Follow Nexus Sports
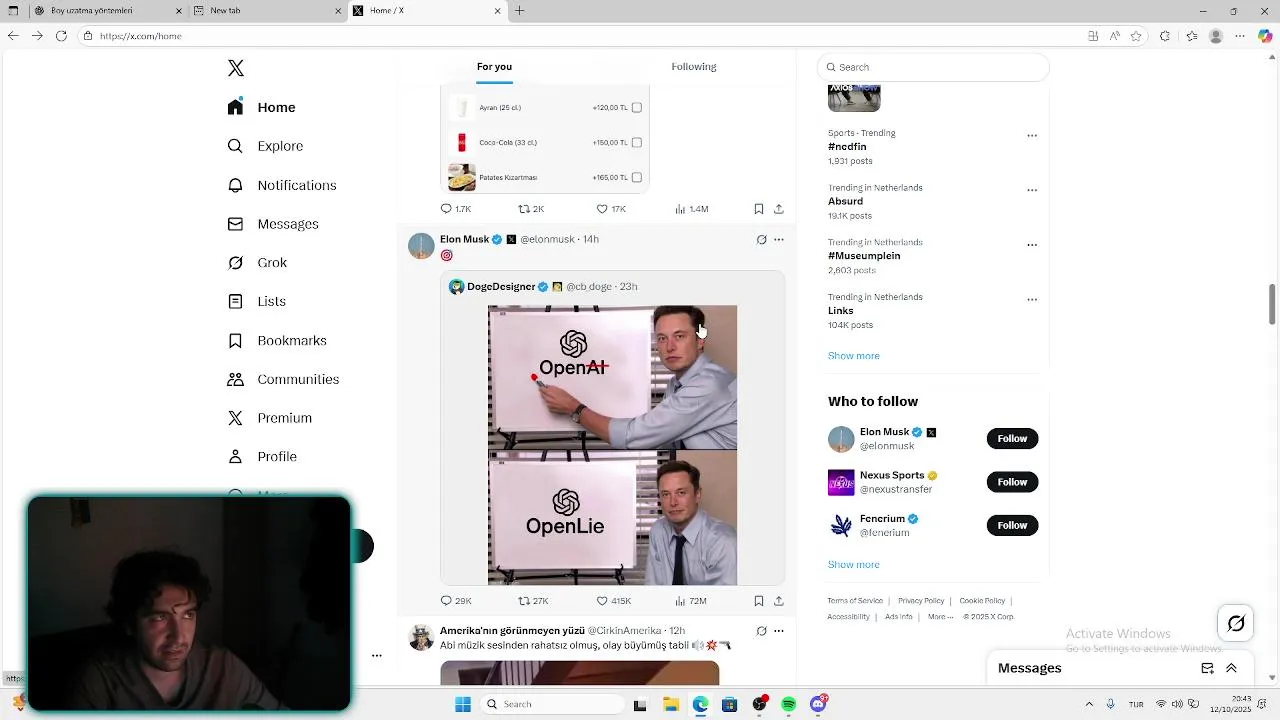The height and width of the screenshot is (720, 1280). coord(1012,482)
